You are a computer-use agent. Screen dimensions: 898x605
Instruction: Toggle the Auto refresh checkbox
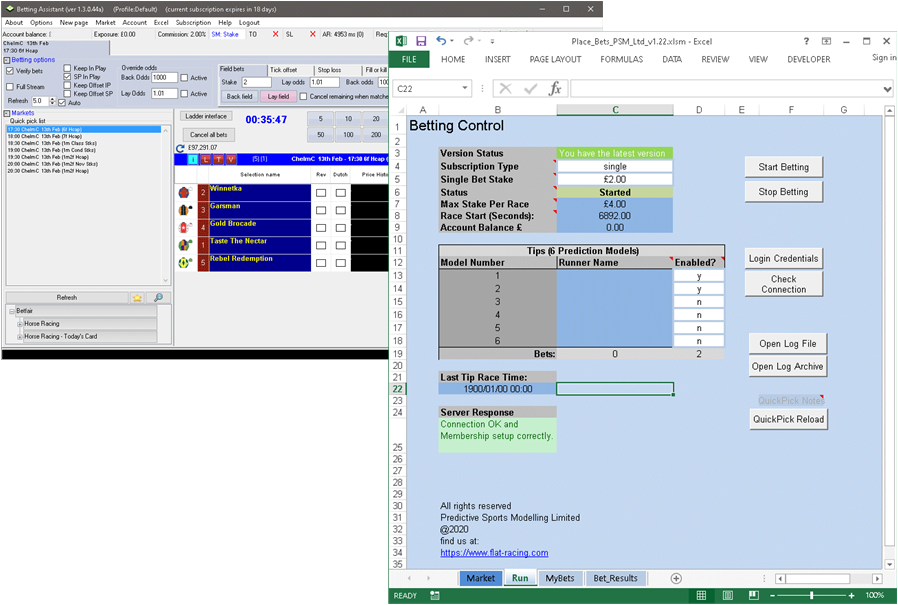pos(62,103)
